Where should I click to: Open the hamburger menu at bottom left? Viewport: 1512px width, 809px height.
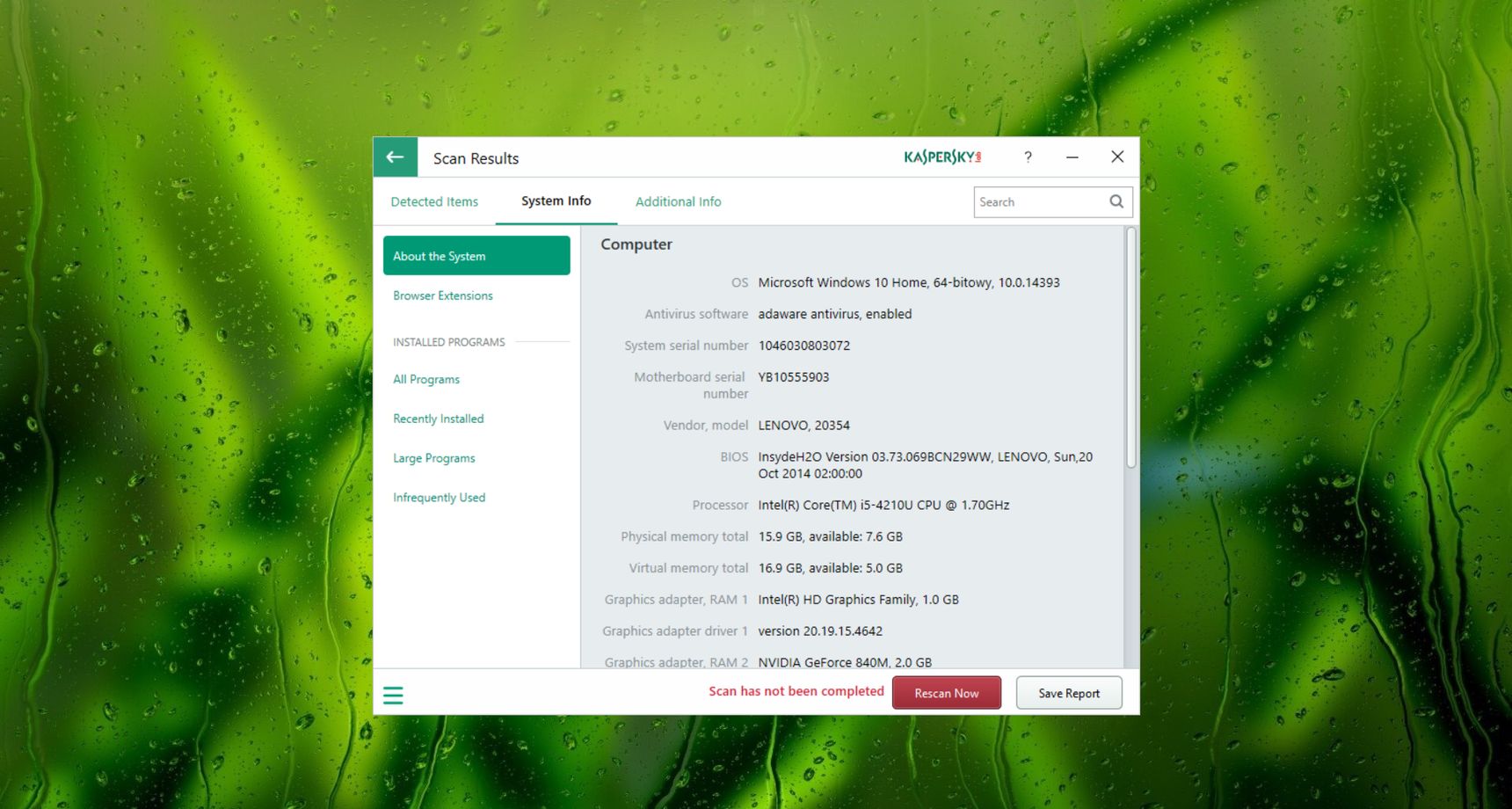point(393,696)
